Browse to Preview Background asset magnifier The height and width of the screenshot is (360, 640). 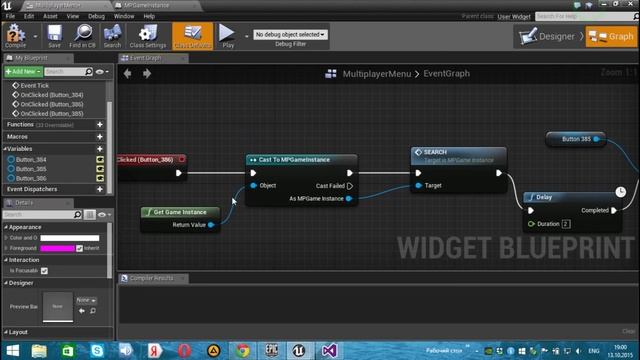[x=93, y=311]
